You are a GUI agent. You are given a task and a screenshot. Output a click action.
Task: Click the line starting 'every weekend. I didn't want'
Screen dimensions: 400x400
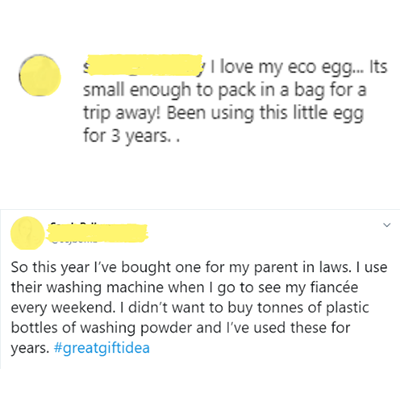(x=190, y=308)
